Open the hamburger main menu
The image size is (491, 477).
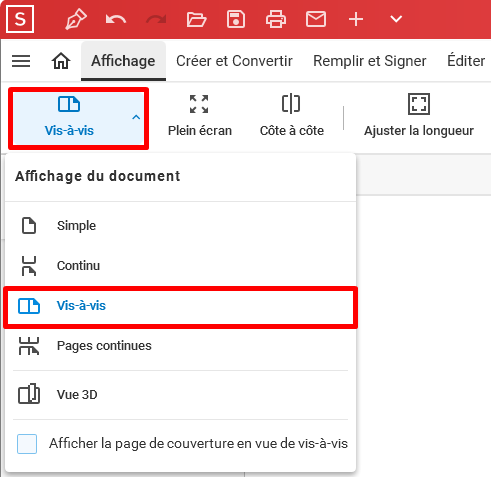(x=21, y=61)
